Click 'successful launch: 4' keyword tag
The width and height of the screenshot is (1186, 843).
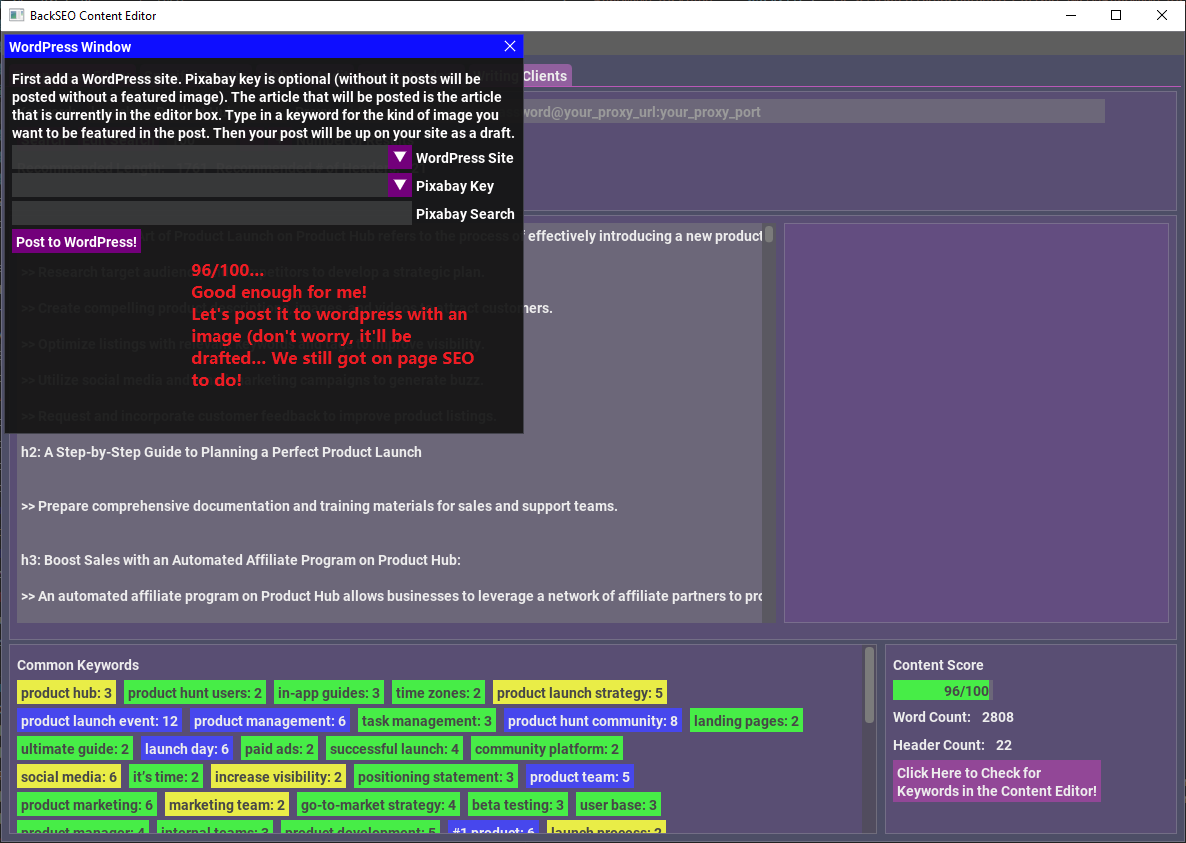(395, 749)
